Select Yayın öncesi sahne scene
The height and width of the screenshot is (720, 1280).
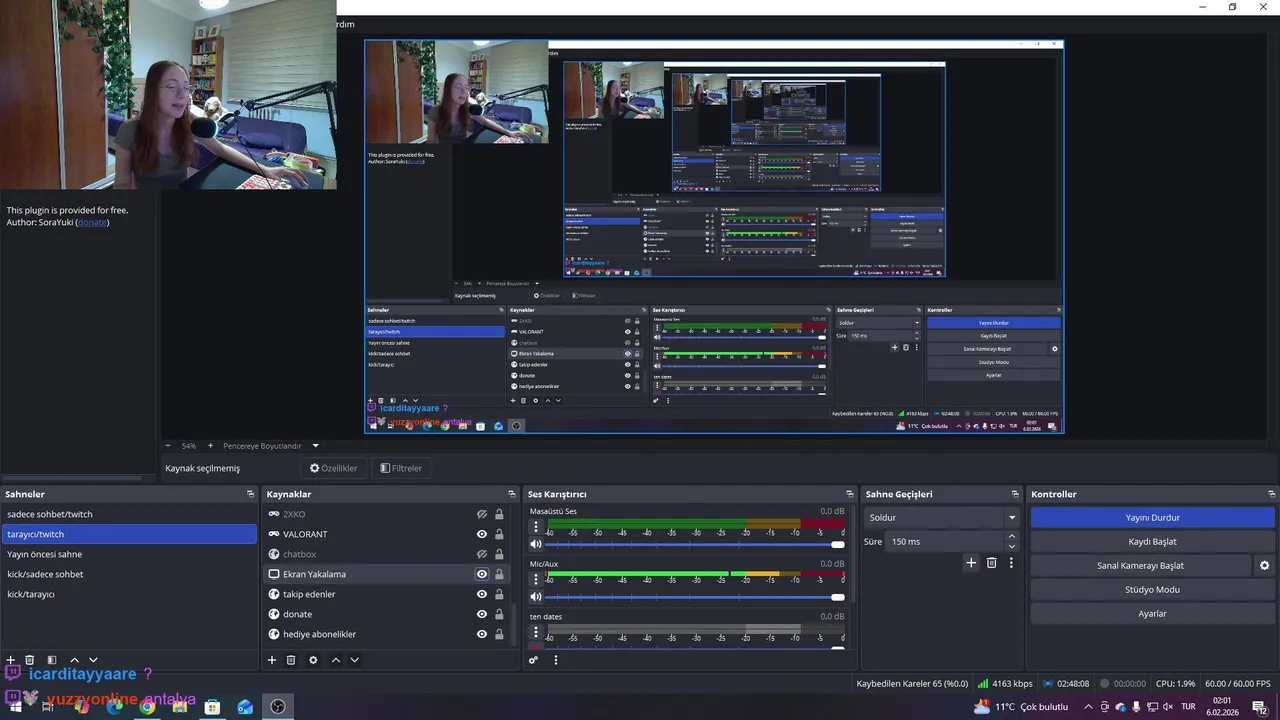point(129,554)
